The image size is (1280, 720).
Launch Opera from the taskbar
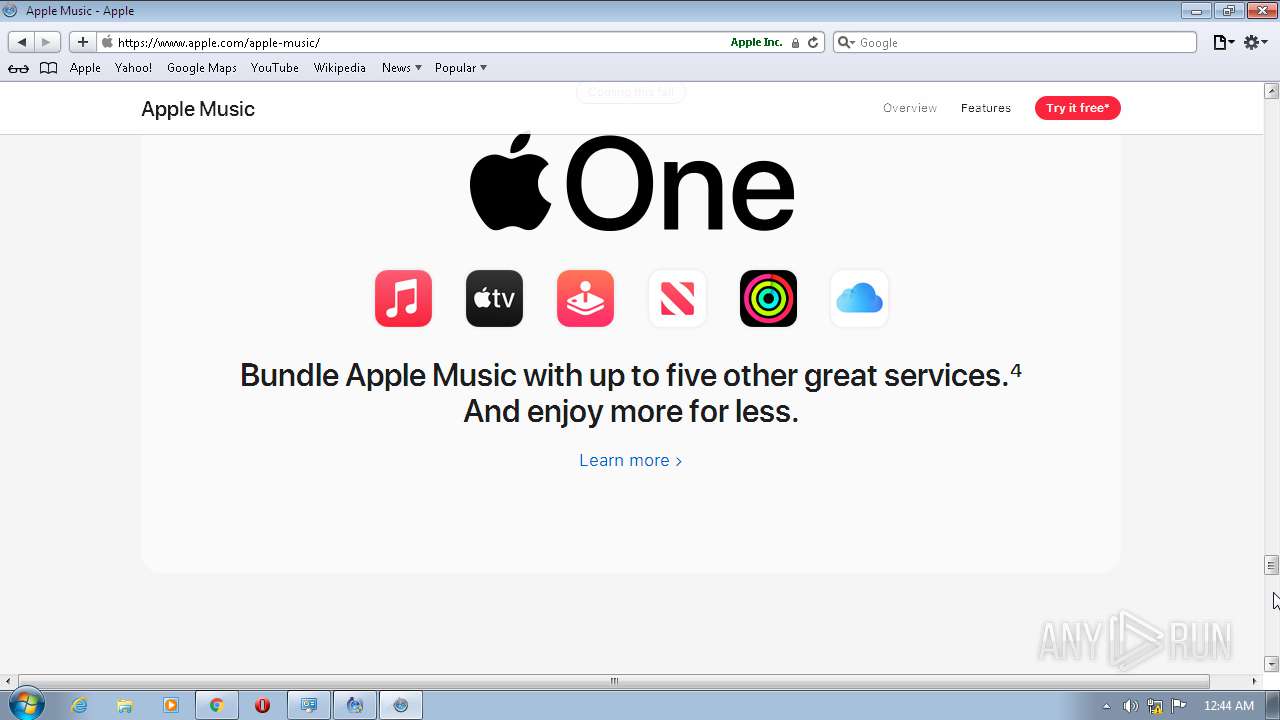pos(262,705)
